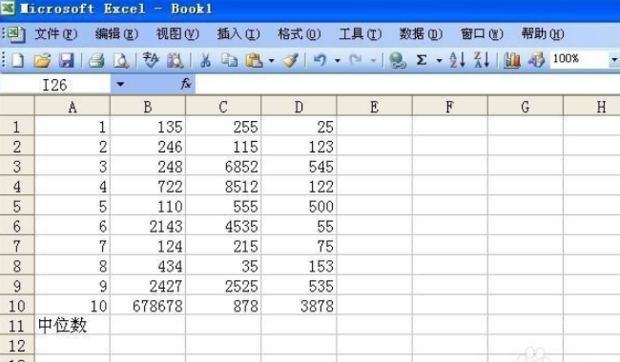Open the 插入(I) menu
The height and width of the screenshot is (362, 620).
238,34
